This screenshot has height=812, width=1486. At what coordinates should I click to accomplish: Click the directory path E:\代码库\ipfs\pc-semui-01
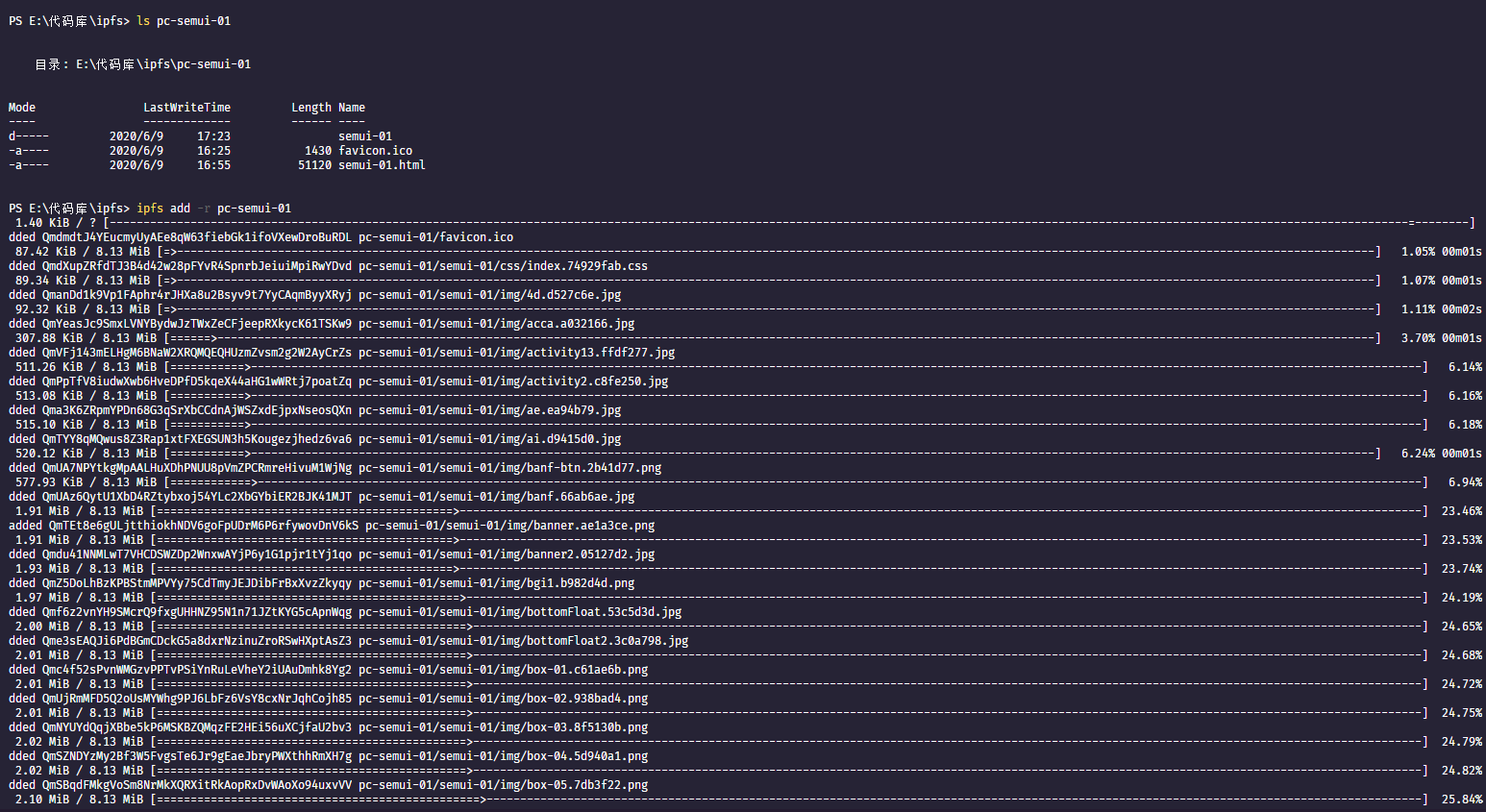click(x=163, y=64)
